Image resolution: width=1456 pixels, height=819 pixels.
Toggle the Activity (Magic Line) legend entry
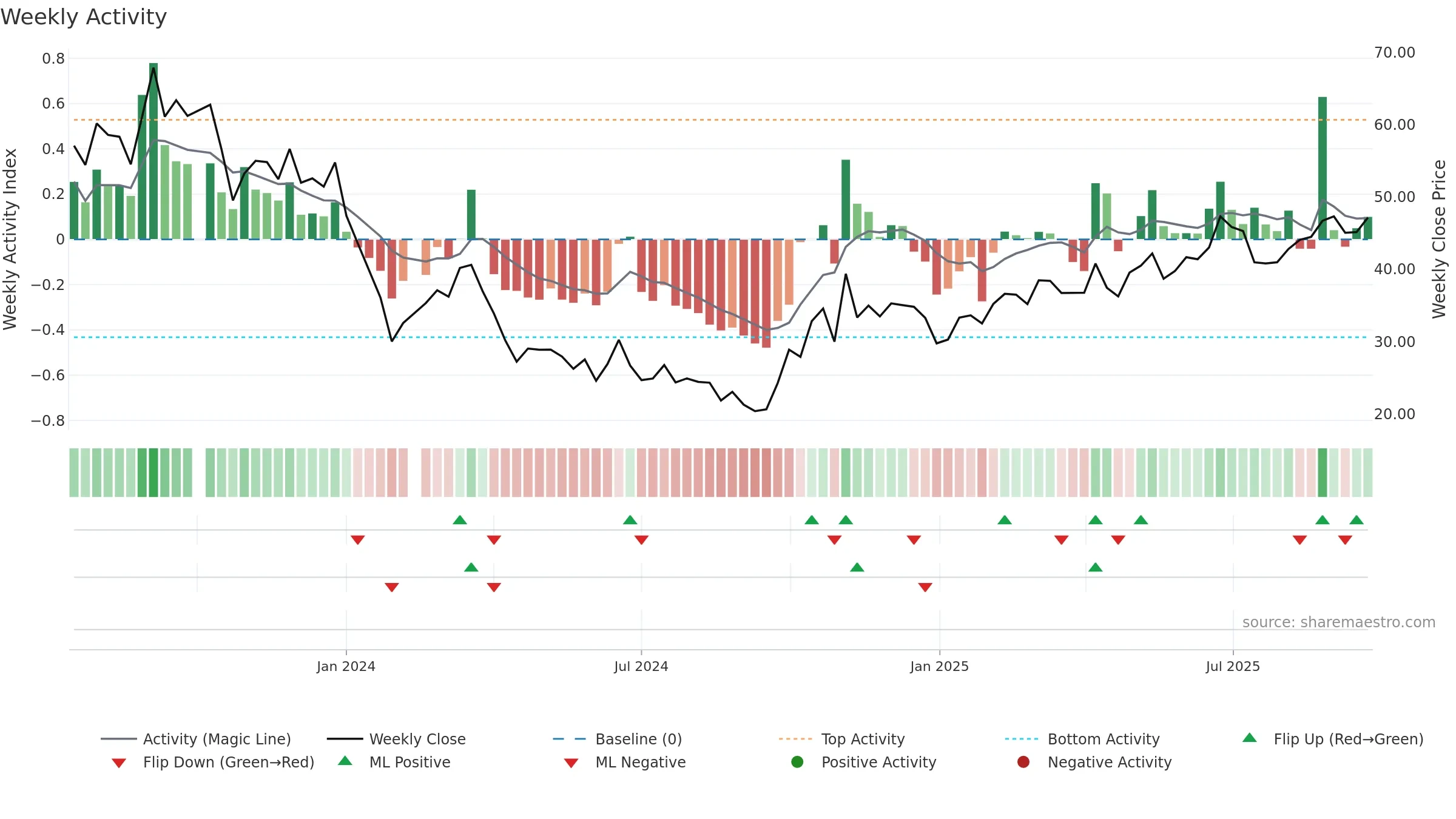[x=196, y=739]
